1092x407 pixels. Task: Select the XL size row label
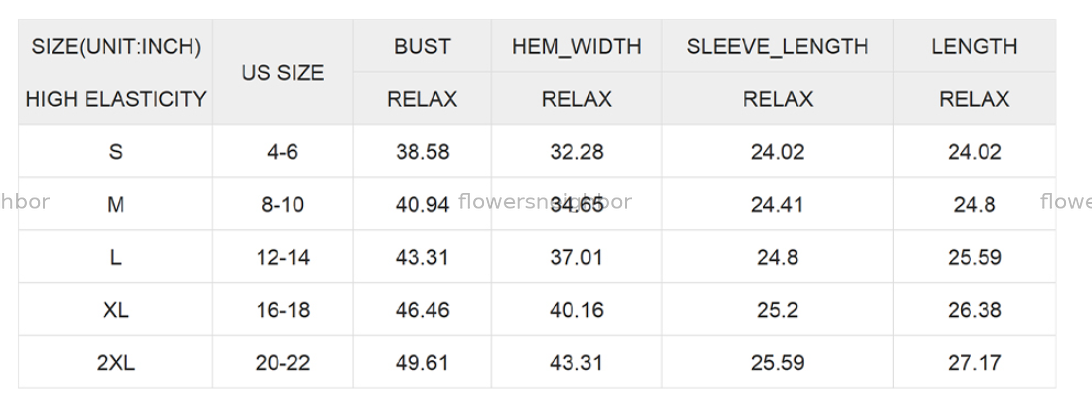pyautogui.click(x=116, y=310)
